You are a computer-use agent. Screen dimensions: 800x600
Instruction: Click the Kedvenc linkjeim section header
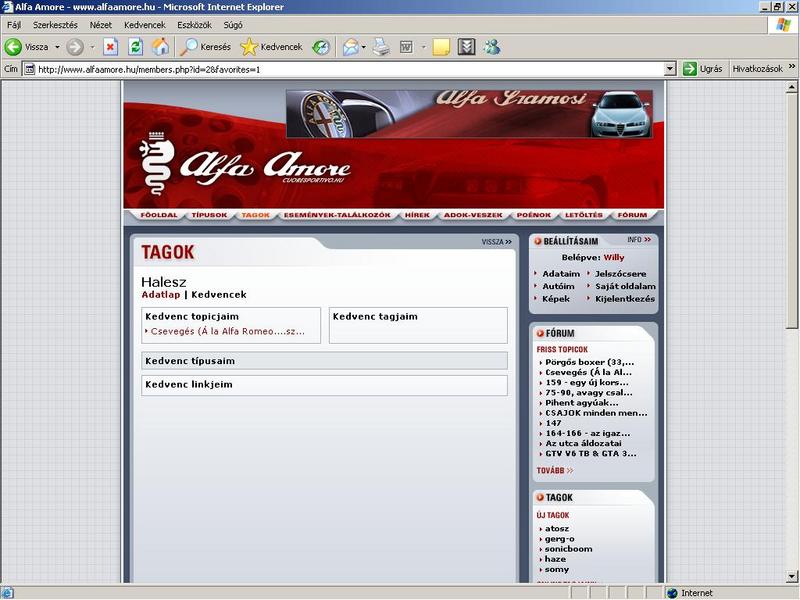[324, 385]
